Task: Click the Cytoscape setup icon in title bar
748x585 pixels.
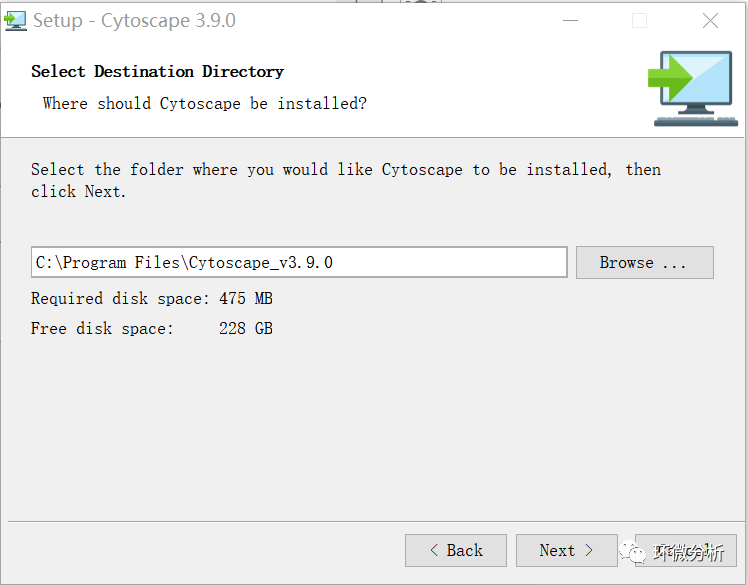Action: (x=15, y=21)
